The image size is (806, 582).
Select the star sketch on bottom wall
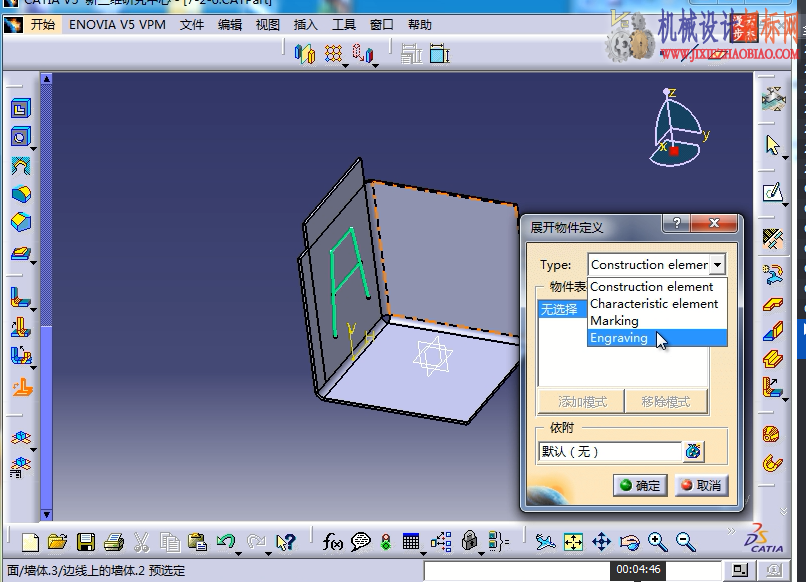click(433, 356)
